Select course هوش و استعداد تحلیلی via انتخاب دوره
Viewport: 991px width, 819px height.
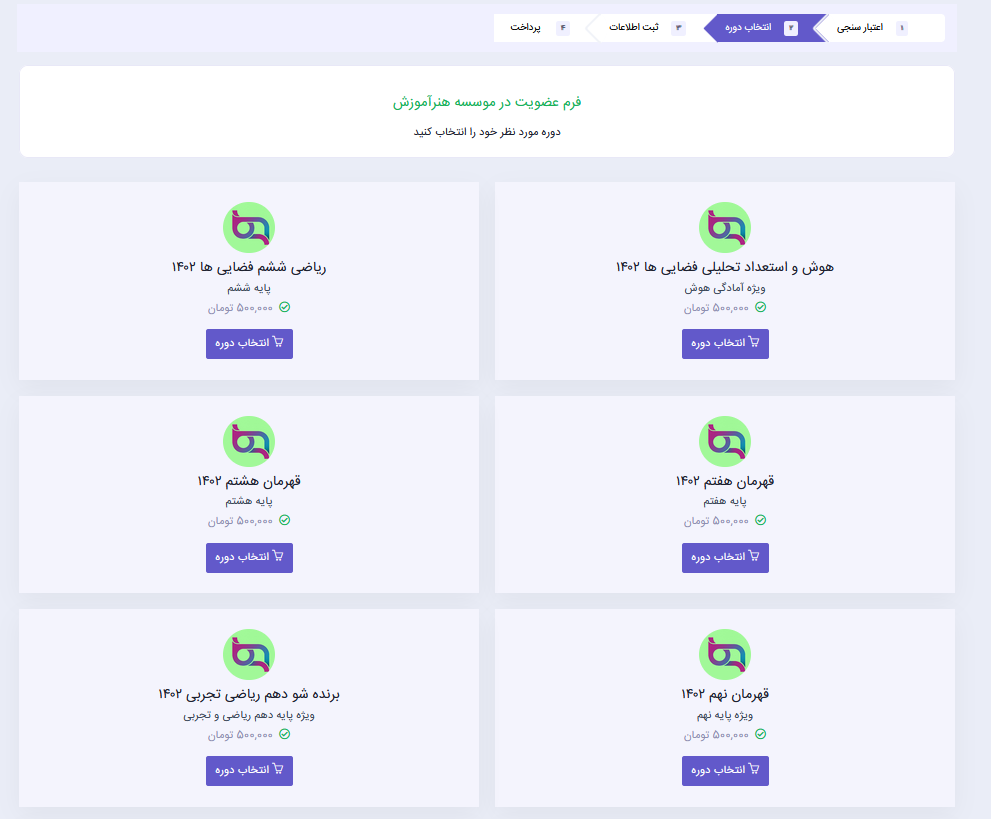(x=725, y=344)
